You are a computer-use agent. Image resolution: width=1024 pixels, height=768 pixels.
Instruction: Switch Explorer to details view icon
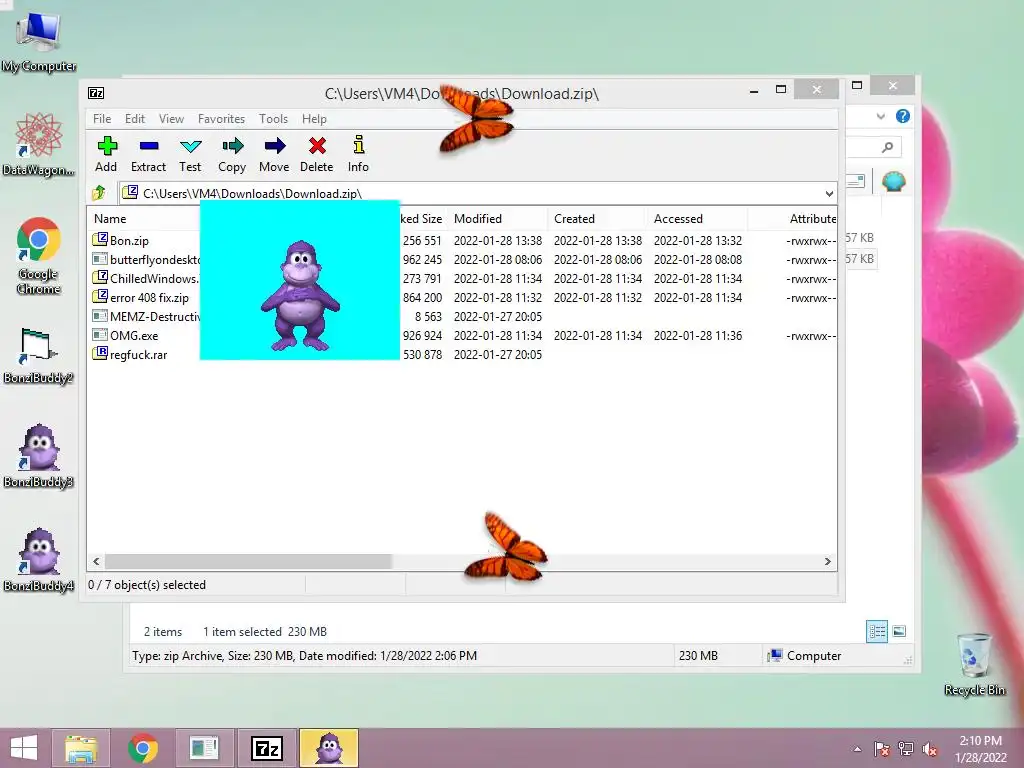(876, 631)
